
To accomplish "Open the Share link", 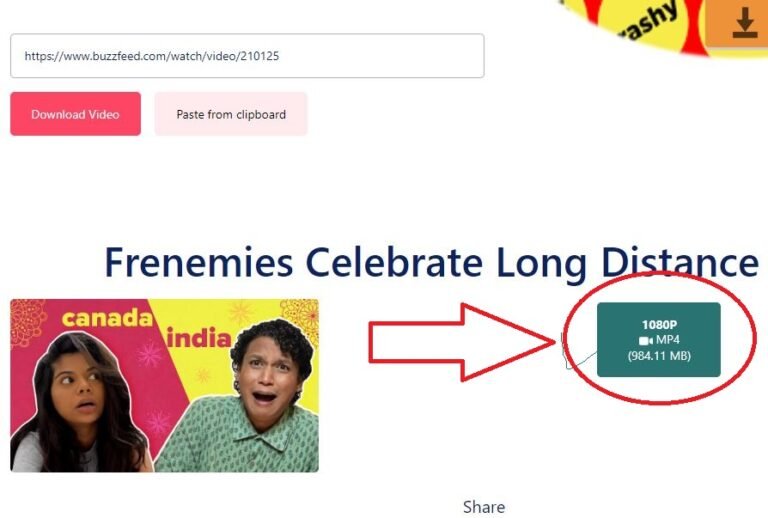I will [484, 507].
